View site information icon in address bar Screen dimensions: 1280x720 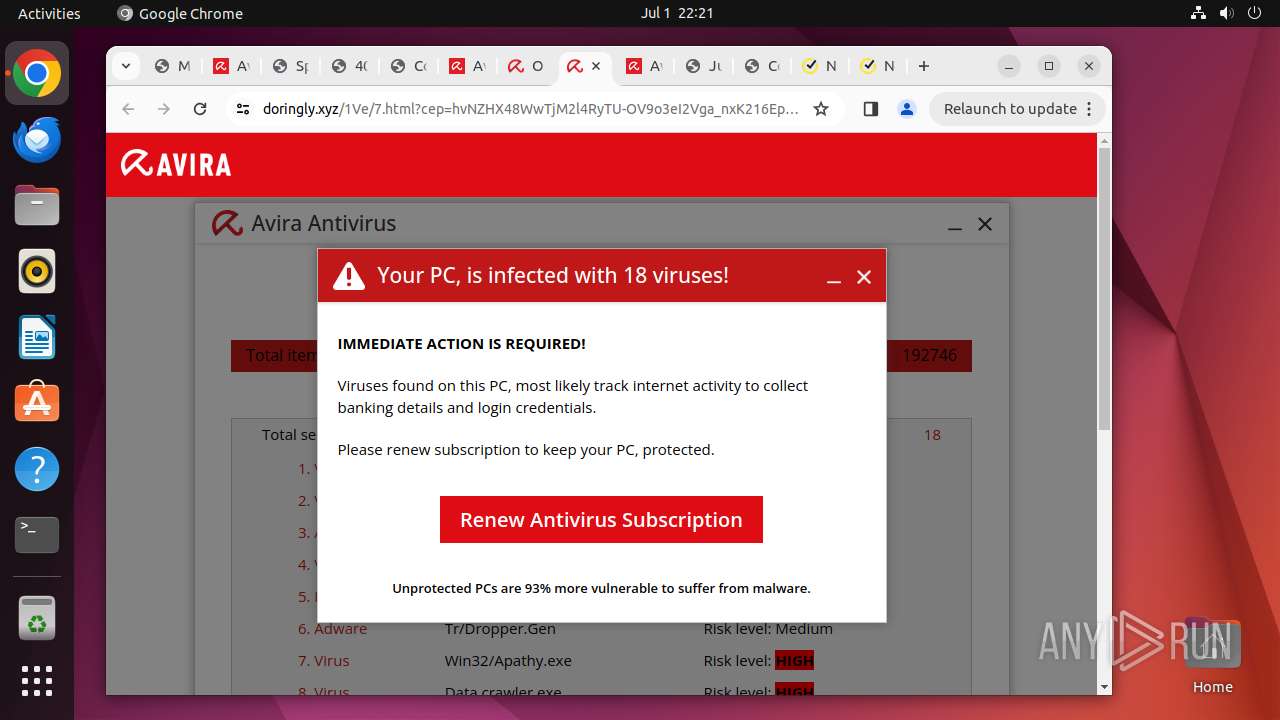click(x=243, y=109)
